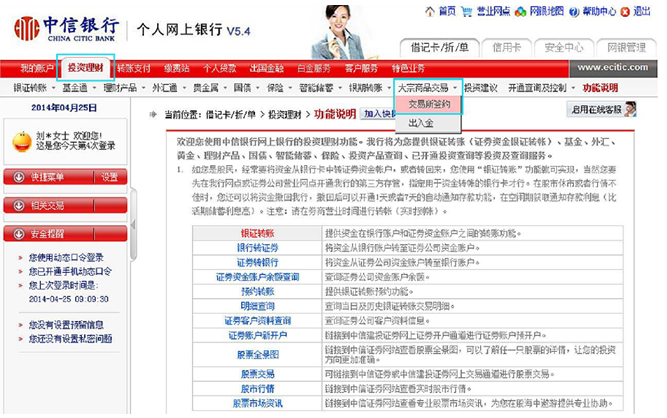Image resolution: width=667 pixels, height=418 pixels.
Task: Switch to 信用卡 tab
Action: tap(506, 48)
